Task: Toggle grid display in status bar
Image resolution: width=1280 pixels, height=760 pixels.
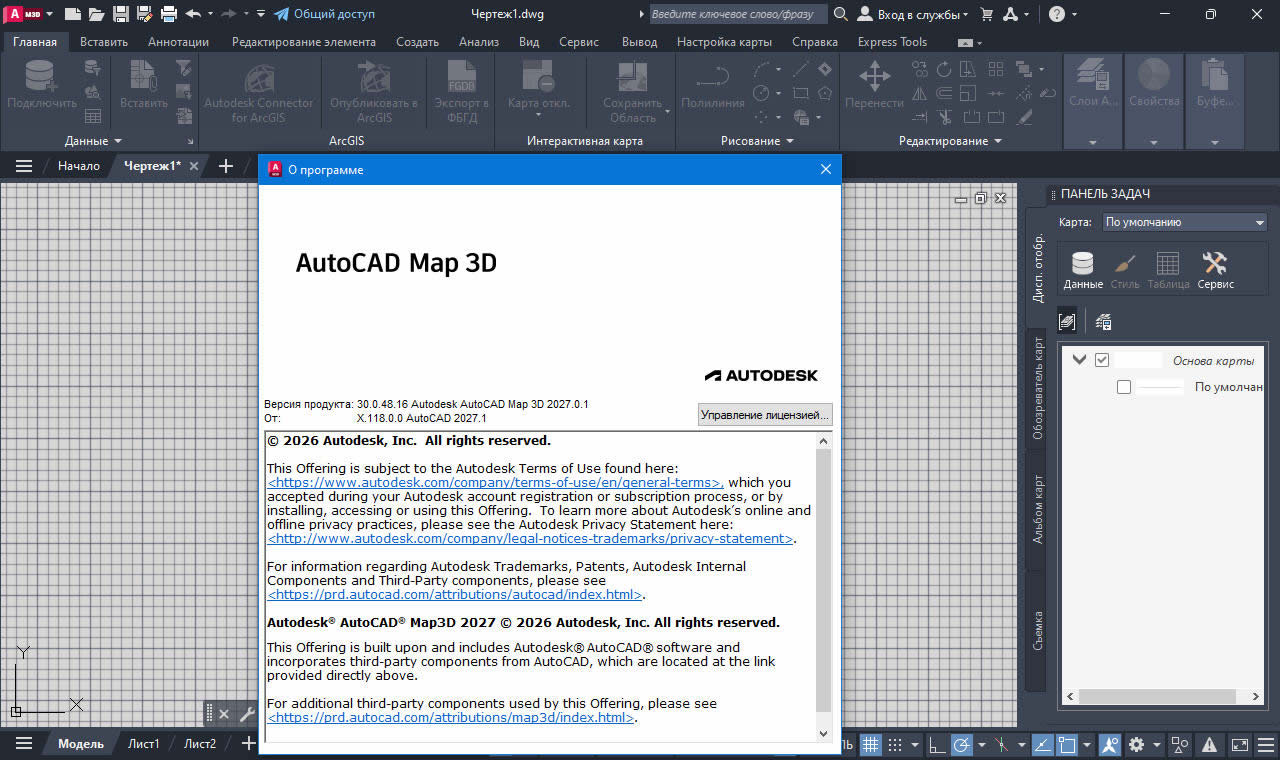Action: pyautogui.click(x=871, y=744)
